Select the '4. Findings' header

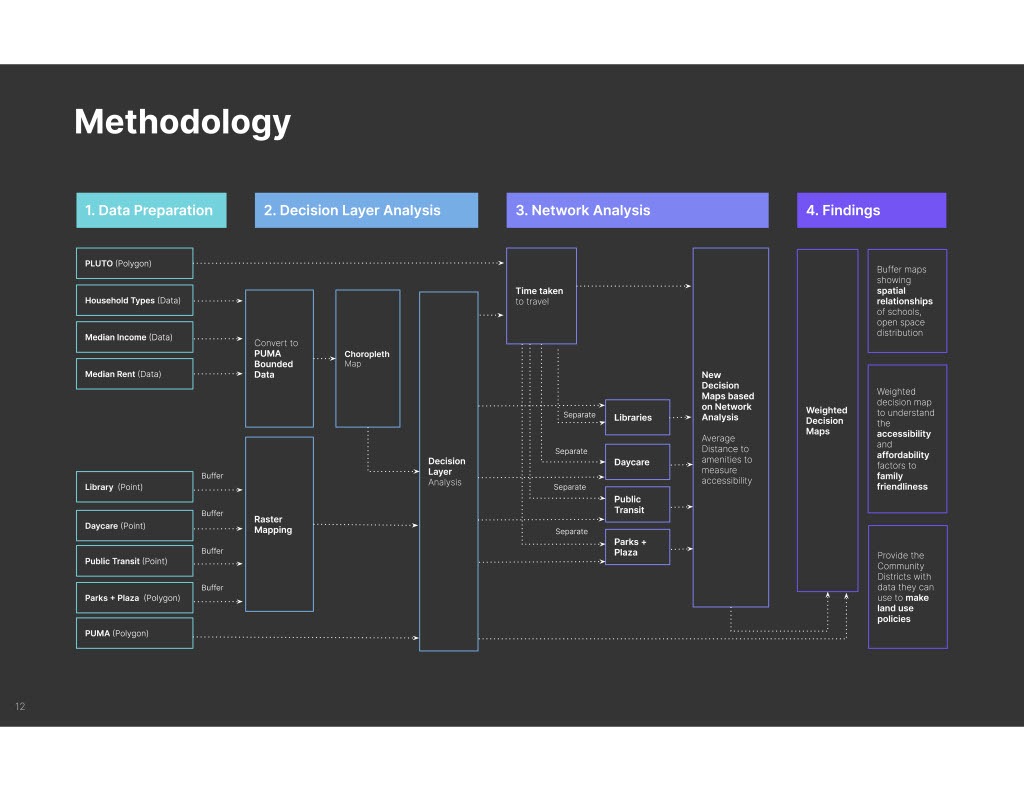pos(871,210)
